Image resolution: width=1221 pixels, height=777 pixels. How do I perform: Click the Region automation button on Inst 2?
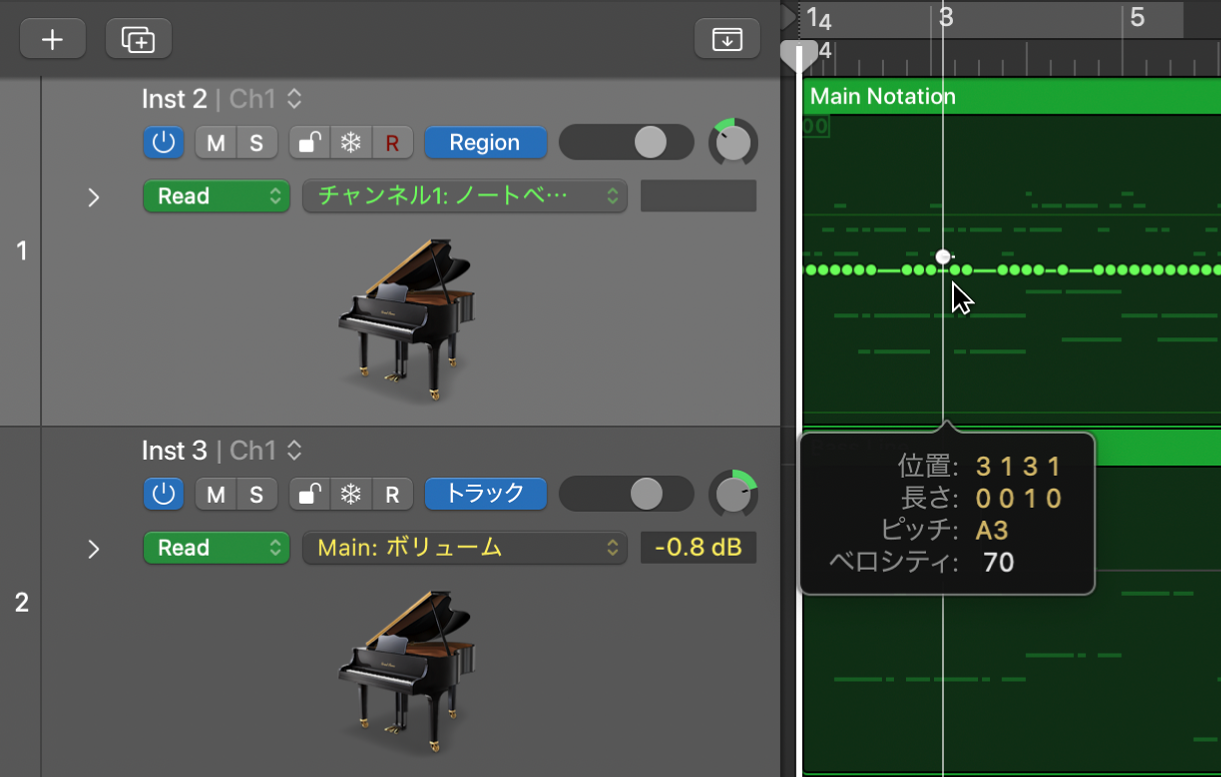(x=485, y=142)
